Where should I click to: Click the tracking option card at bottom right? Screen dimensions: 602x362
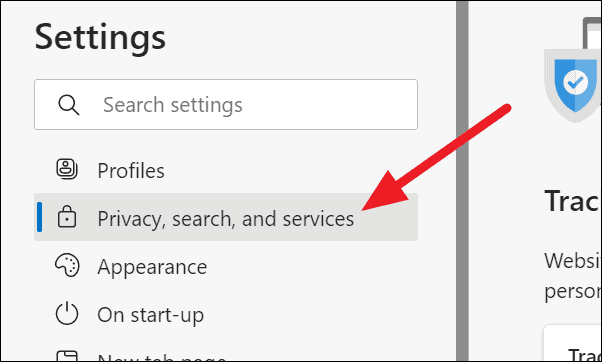(x=572, y=343)
